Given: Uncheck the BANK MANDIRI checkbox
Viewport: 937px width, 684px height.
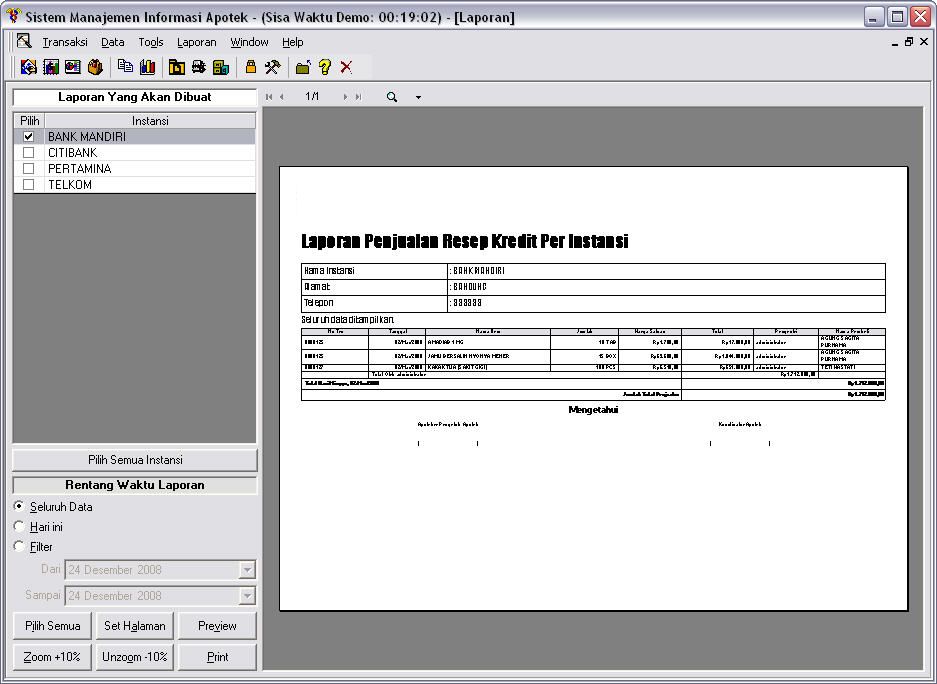Looking at the screenshot, I should [x=28, y=137].
